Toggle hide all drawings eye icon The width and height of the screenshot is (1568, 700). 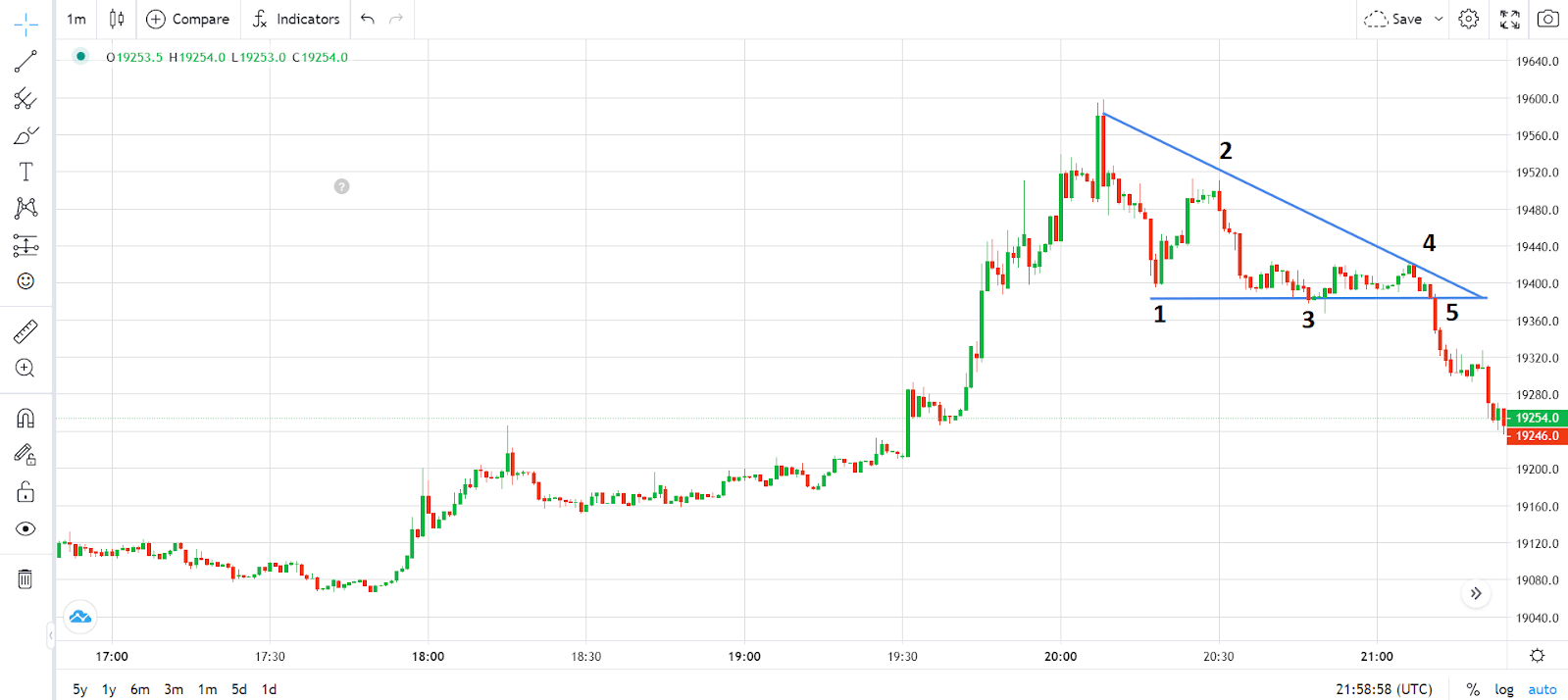click(x=25, y=529)
